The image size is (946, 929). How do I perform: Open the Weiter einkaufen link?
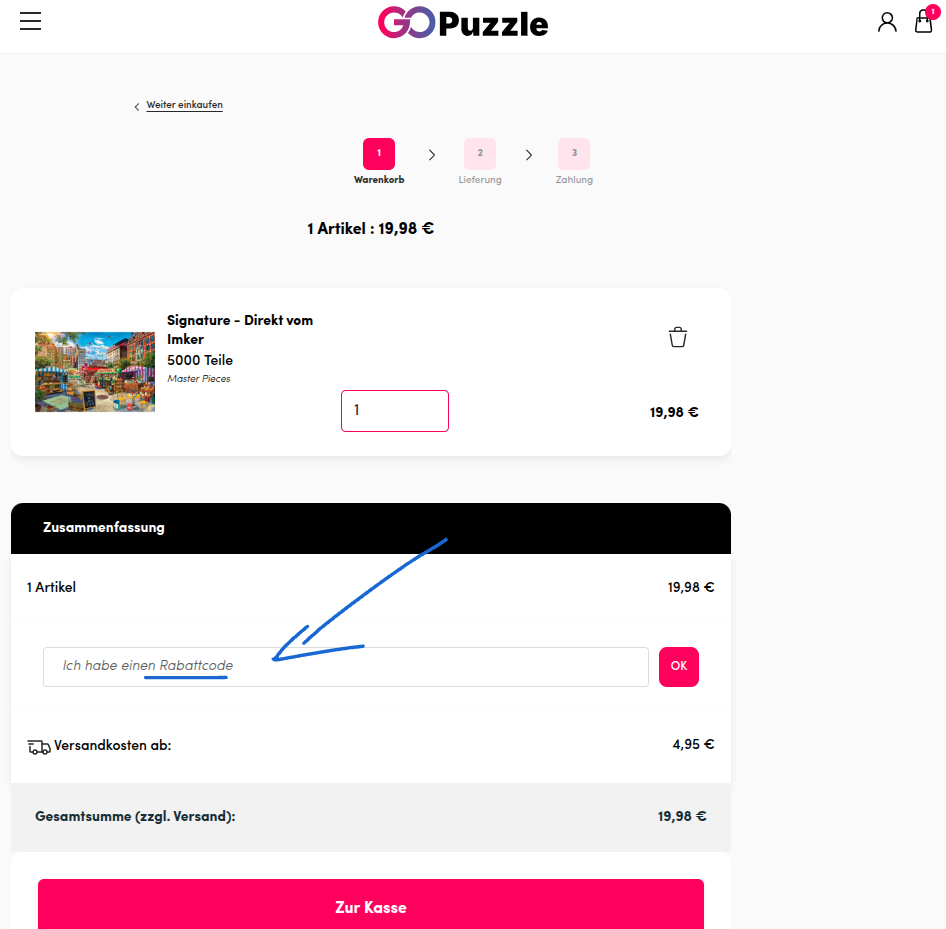185,104
